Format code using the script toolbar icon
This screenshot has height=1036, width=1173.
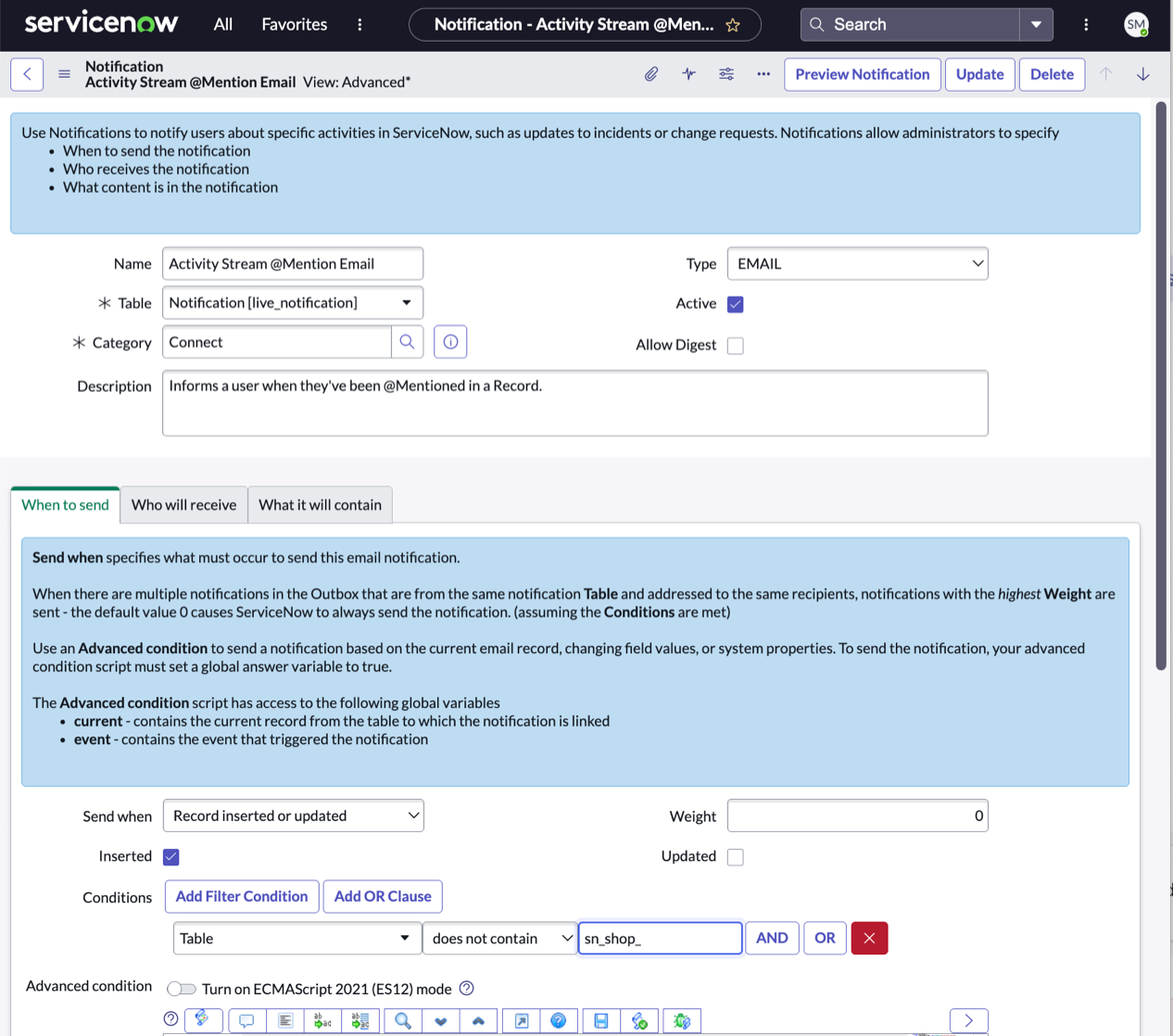click(285, 1020)
